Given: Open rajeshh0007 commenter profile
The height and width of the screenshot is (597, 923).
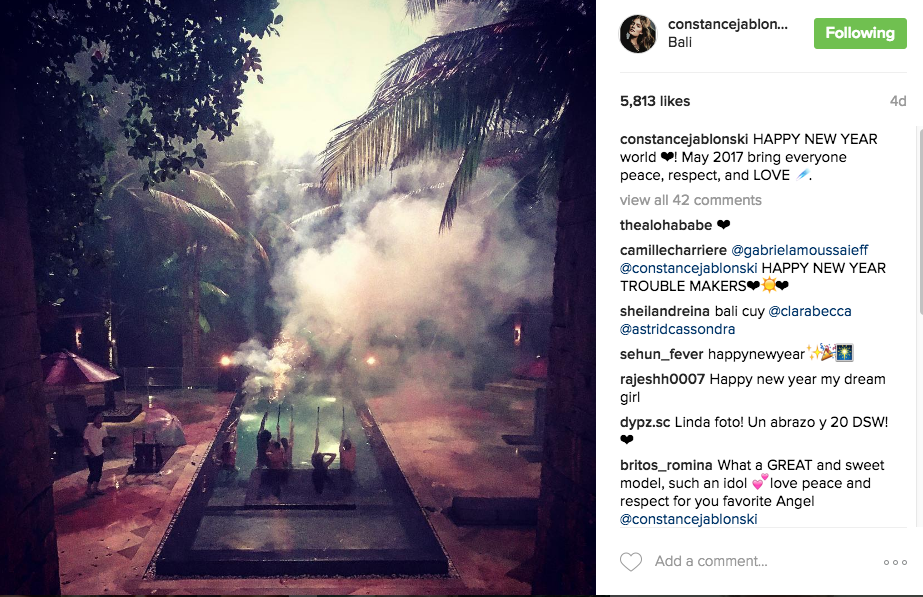Looking at the screenshot, I should (x=662, y=379).
